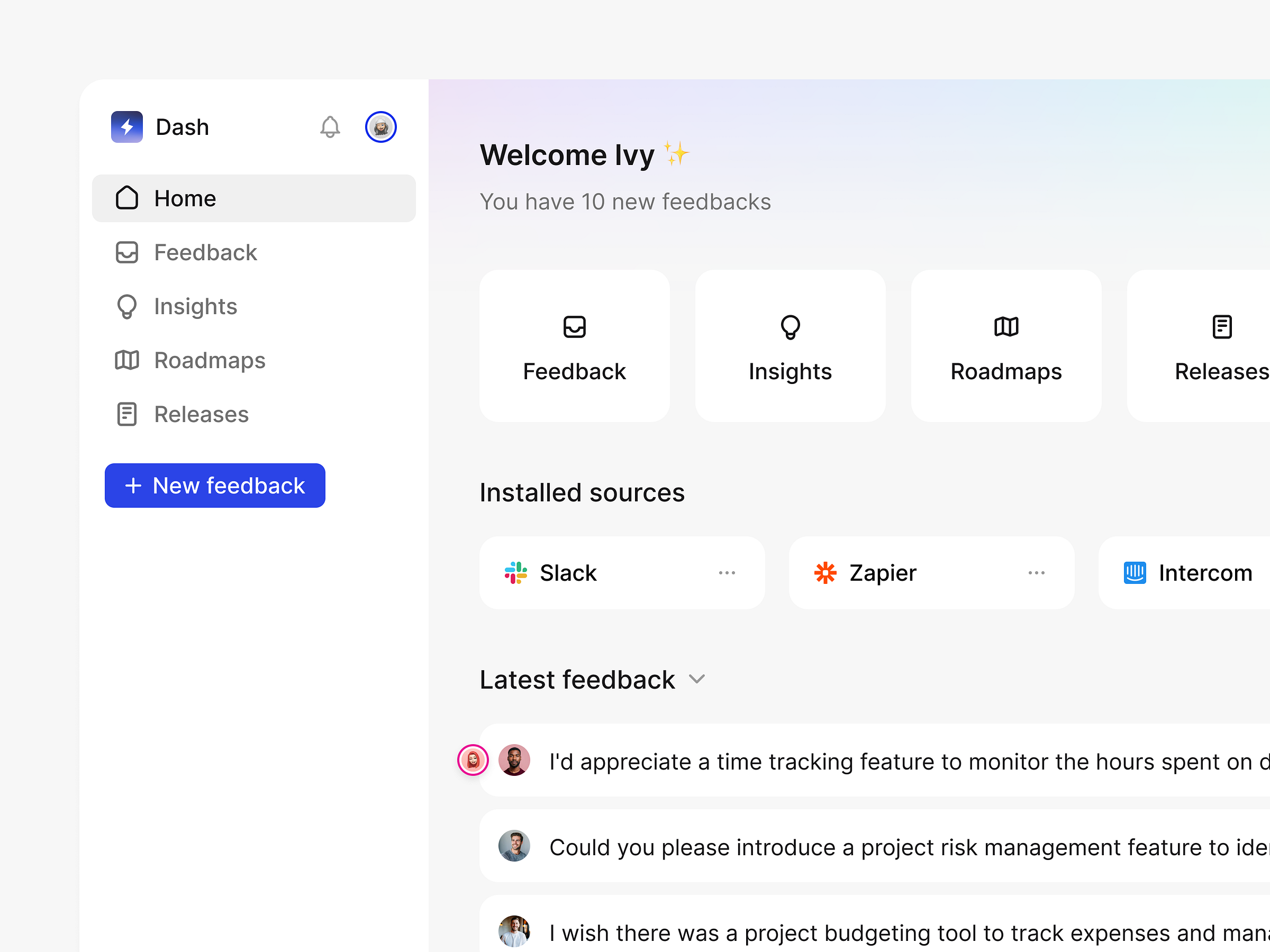Open Zapier source options menu
This screenshot has height=952, width=1270.
coord(1036,573)
